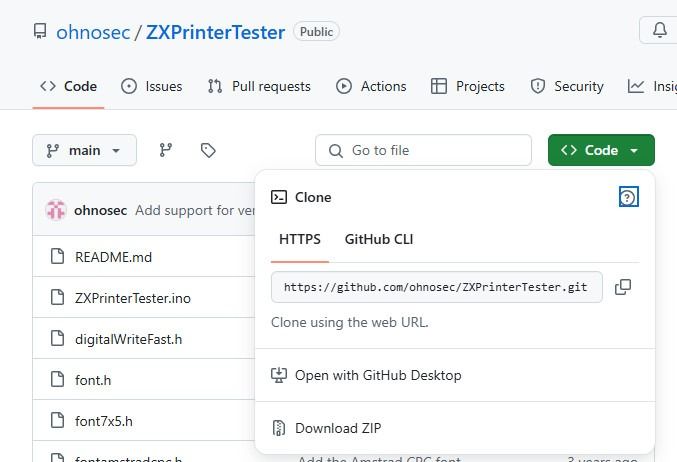Click the file icon next to ZXPrinterTester.ino
This screenshot has height=462, width=677.
(x=57, y=297)
